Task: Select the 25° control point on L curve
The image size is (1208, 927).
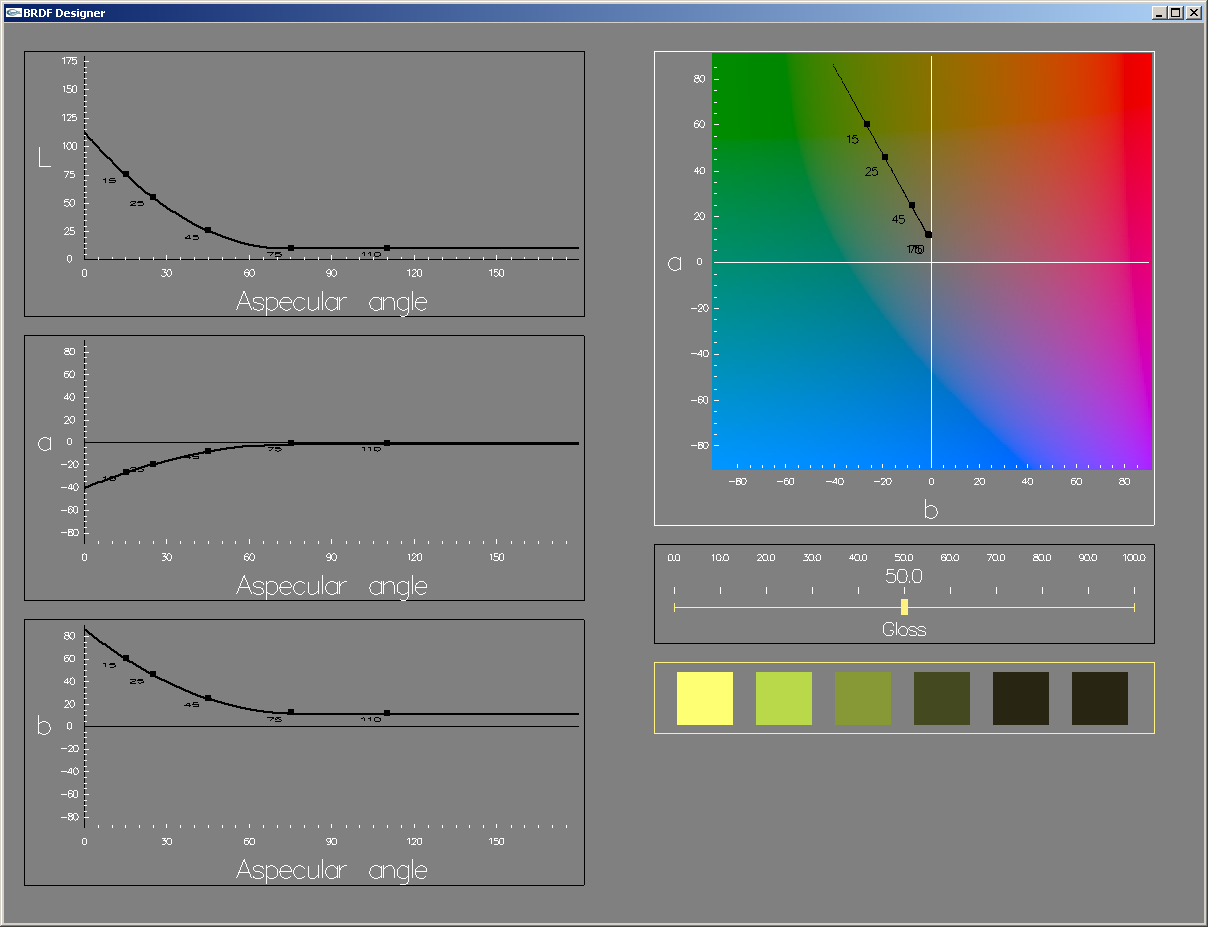Action: 153,197
